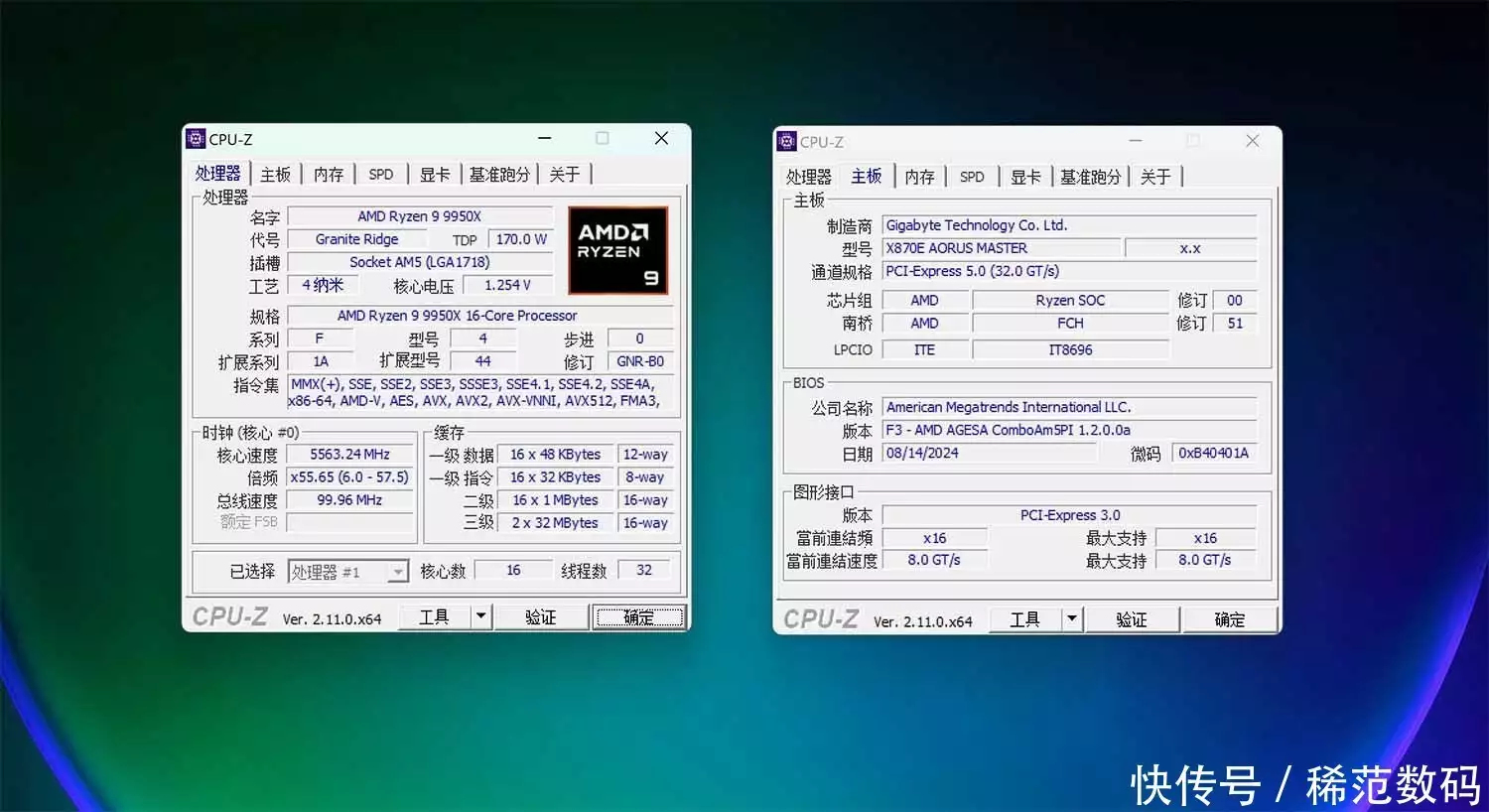The image size is (1489, 812).
Task: Click 确定 button in left window
Action: point(639,616)
